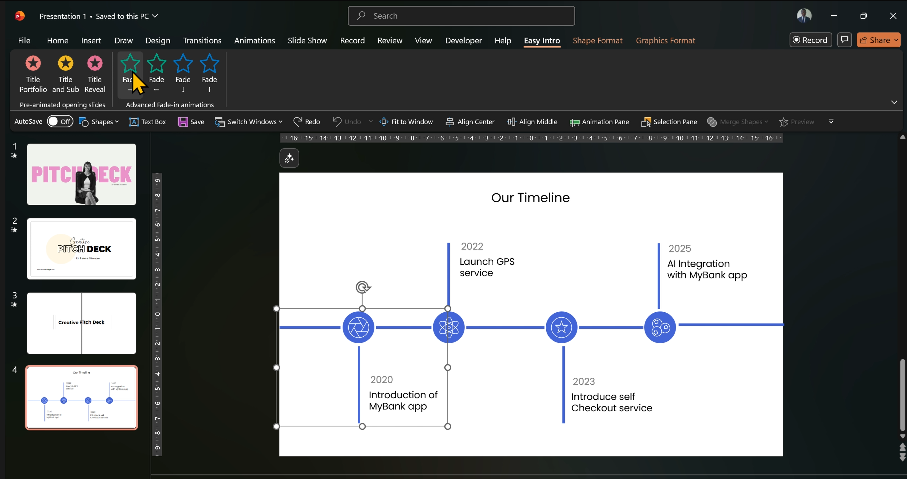Click Fit to Window button
The image size is (907, 479).
tap(405, 121)
